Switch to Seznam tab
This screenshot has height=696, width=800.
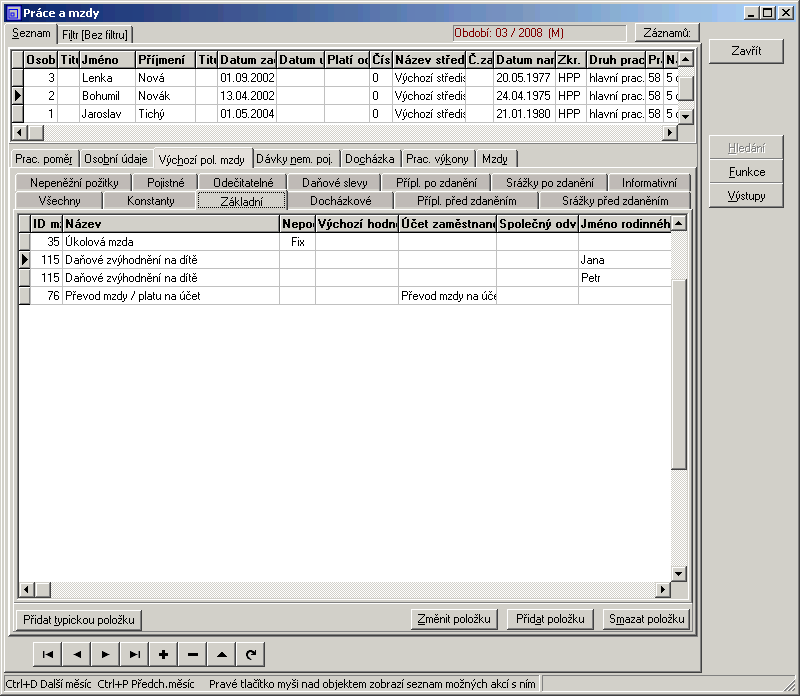(x=31, y=34)
